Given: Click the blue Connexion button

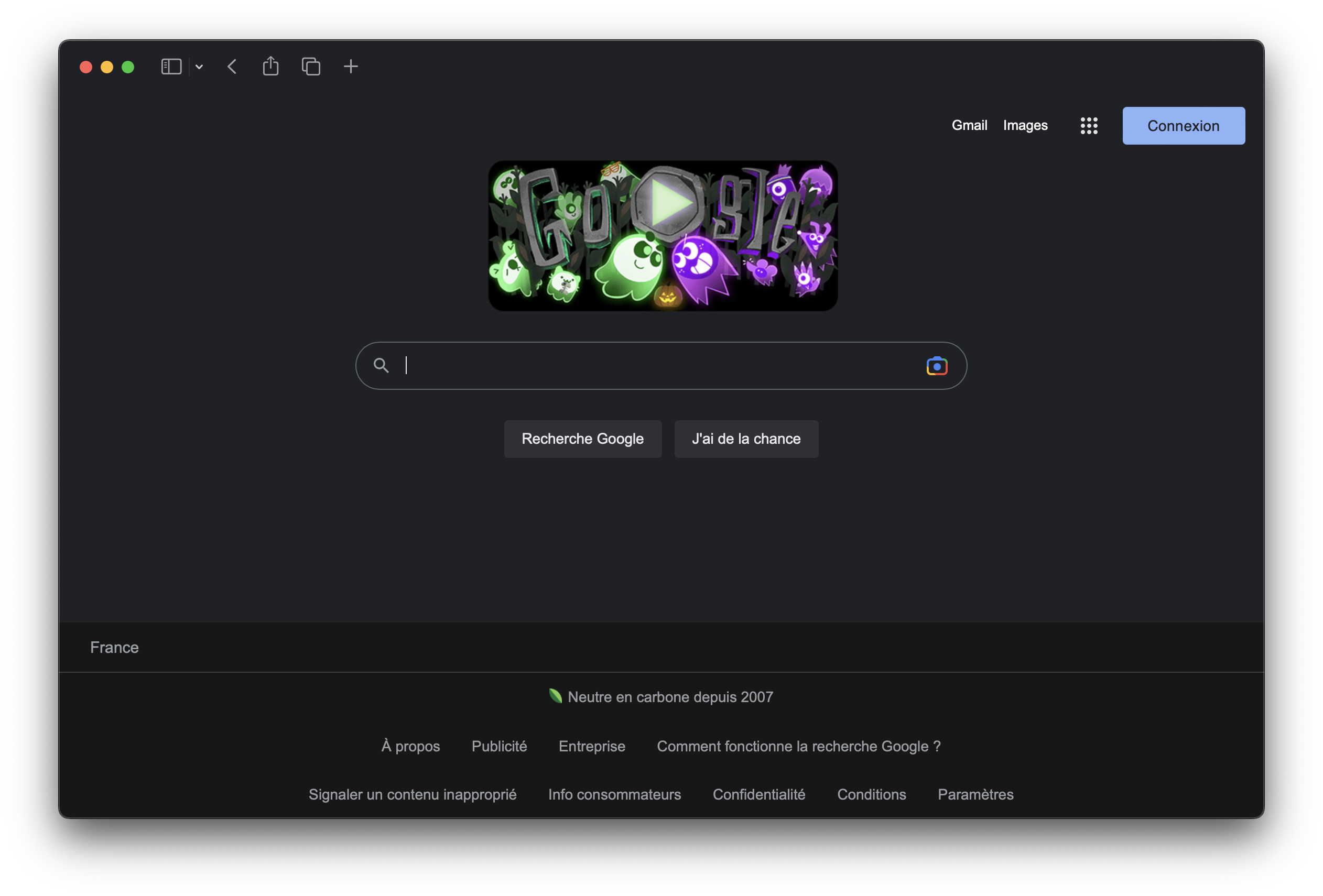Looking at the screenshot, I should pos(1183,126).
